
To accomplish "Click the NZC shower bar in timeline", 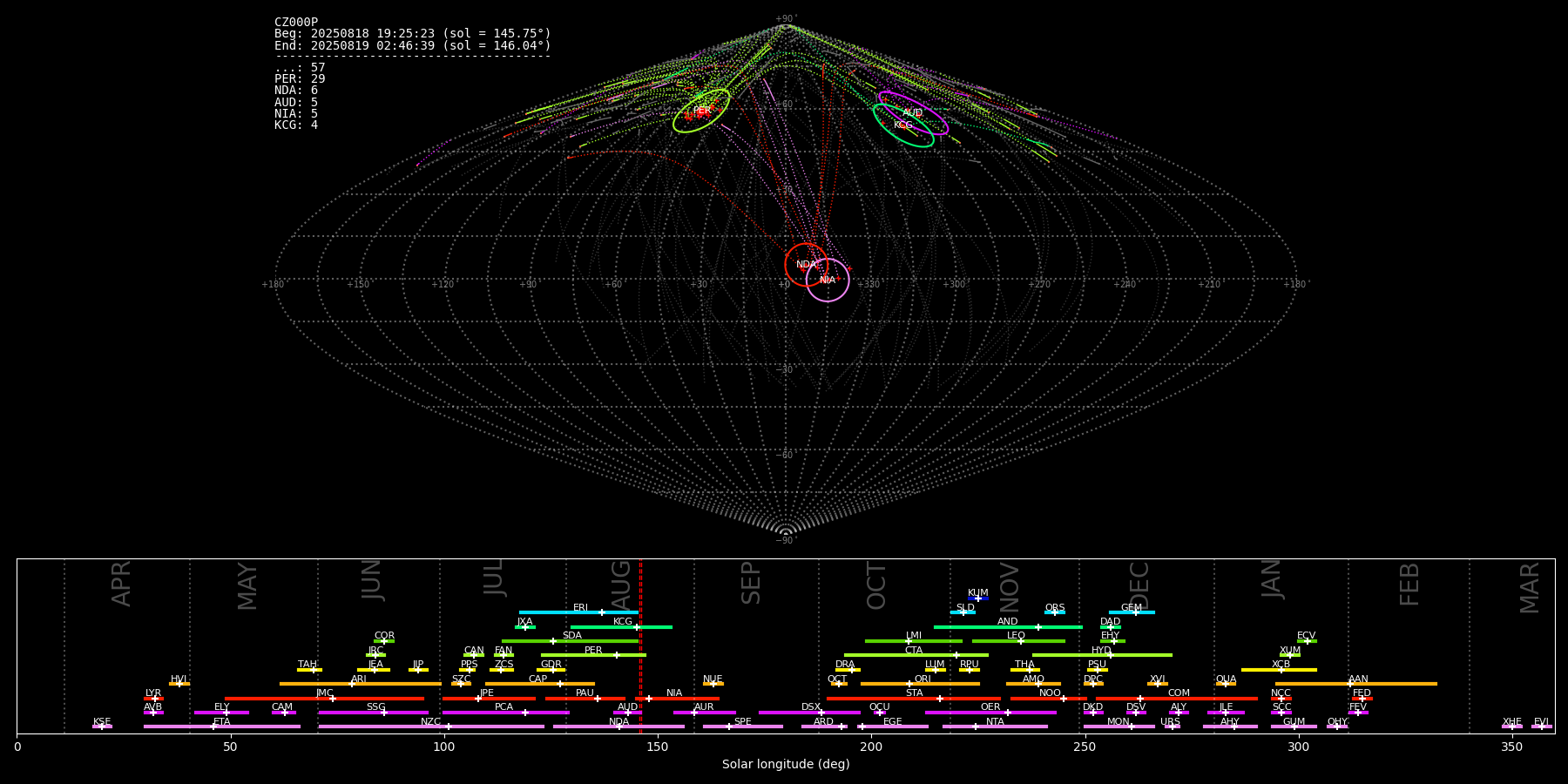I will click(431, 727).
